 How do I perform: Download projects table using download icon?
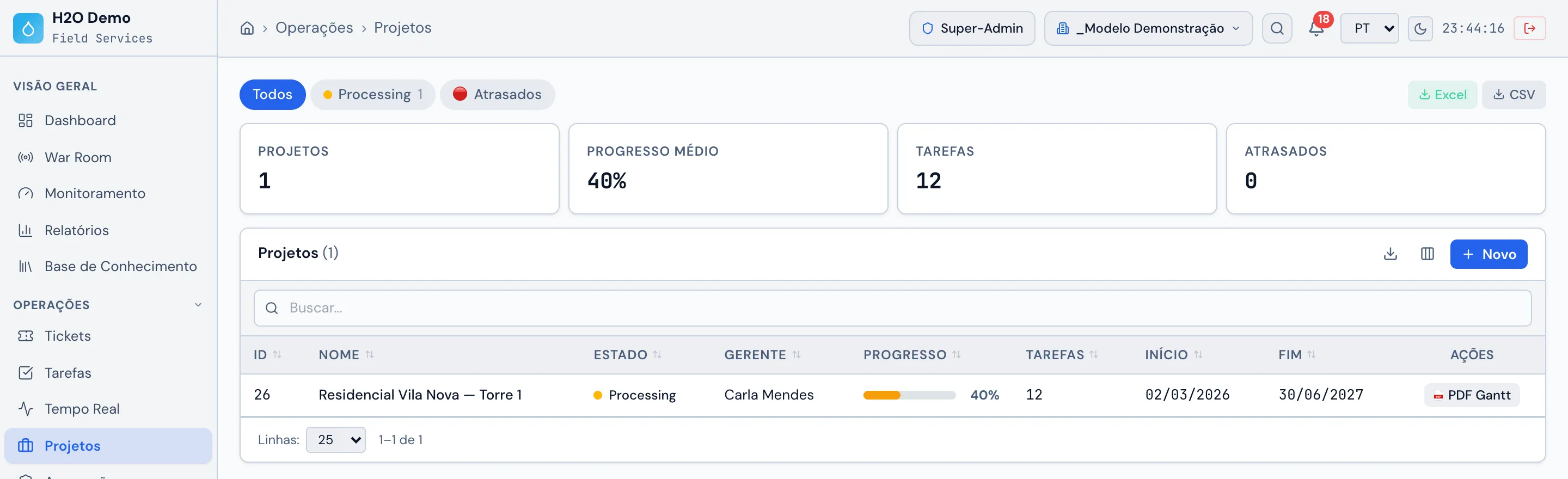pyautogui.click(x=1391, y=254)
